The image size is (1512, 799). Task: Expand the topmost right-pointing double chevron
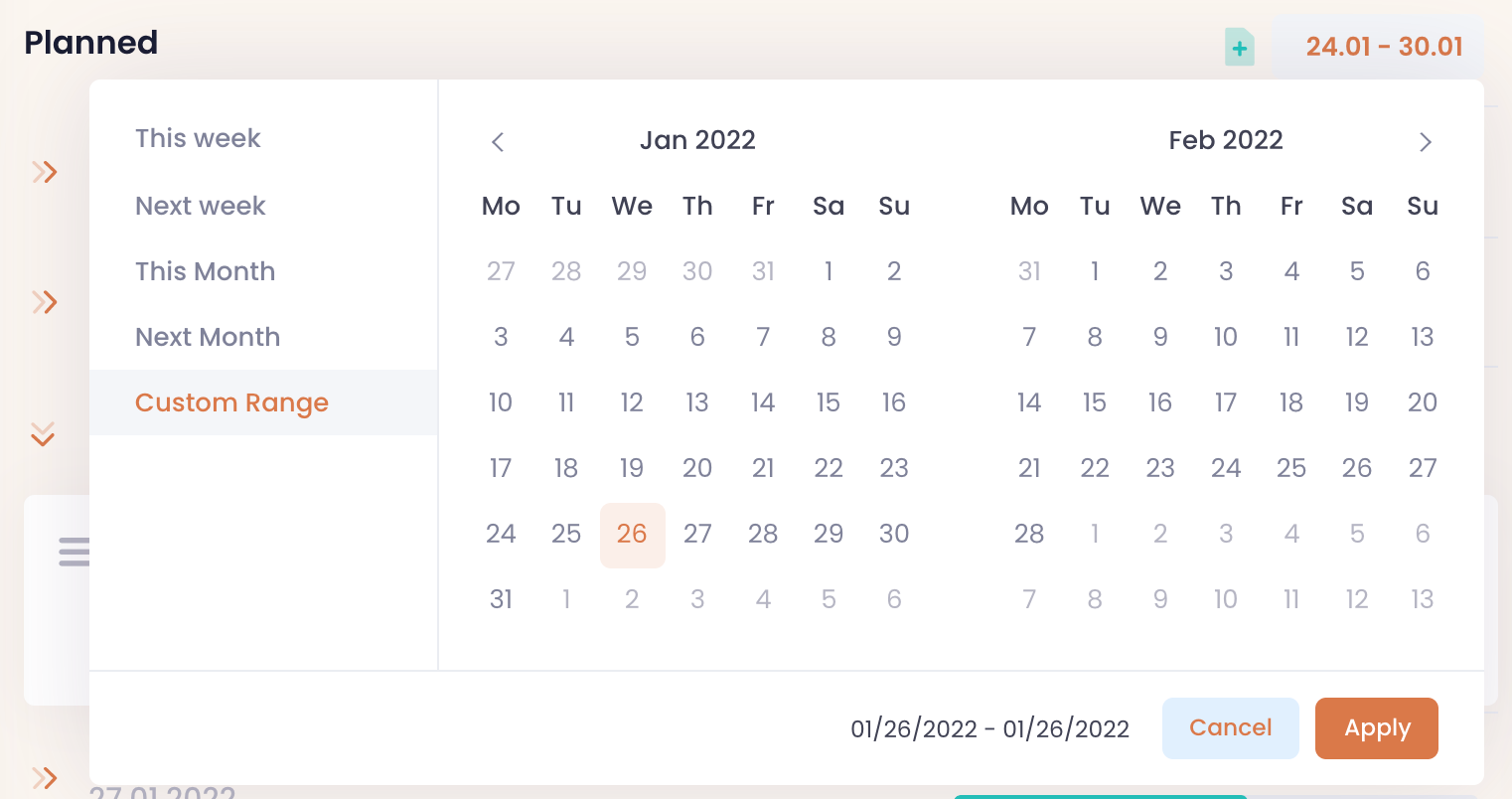coord(45,172)
